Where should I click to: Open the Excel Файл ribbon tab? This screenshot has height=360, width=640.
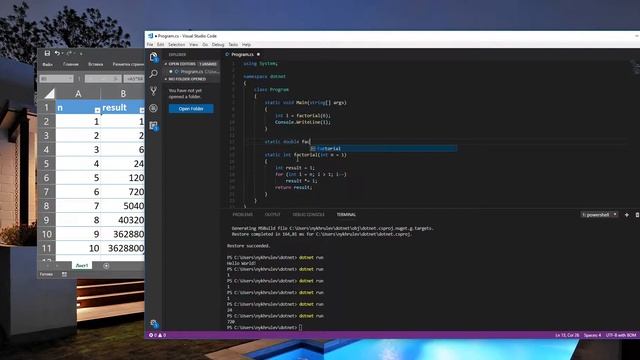47,64
